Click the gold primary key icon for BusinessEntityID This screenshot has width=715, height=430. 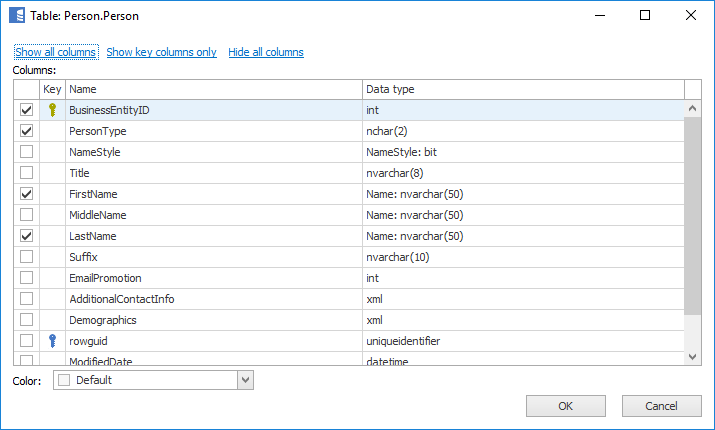click(53, 110)
